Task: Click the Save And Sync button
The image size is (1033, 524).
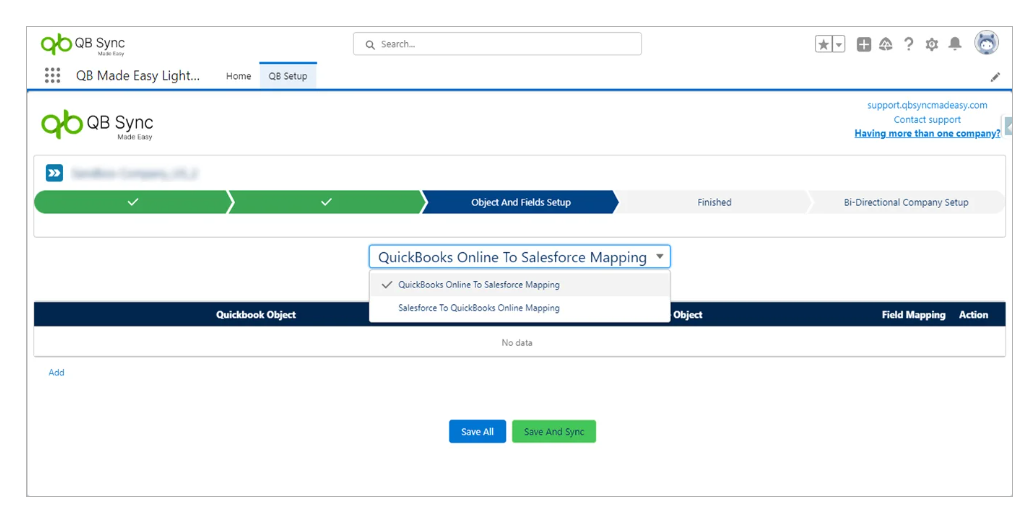Action: (x=554, y=432)
